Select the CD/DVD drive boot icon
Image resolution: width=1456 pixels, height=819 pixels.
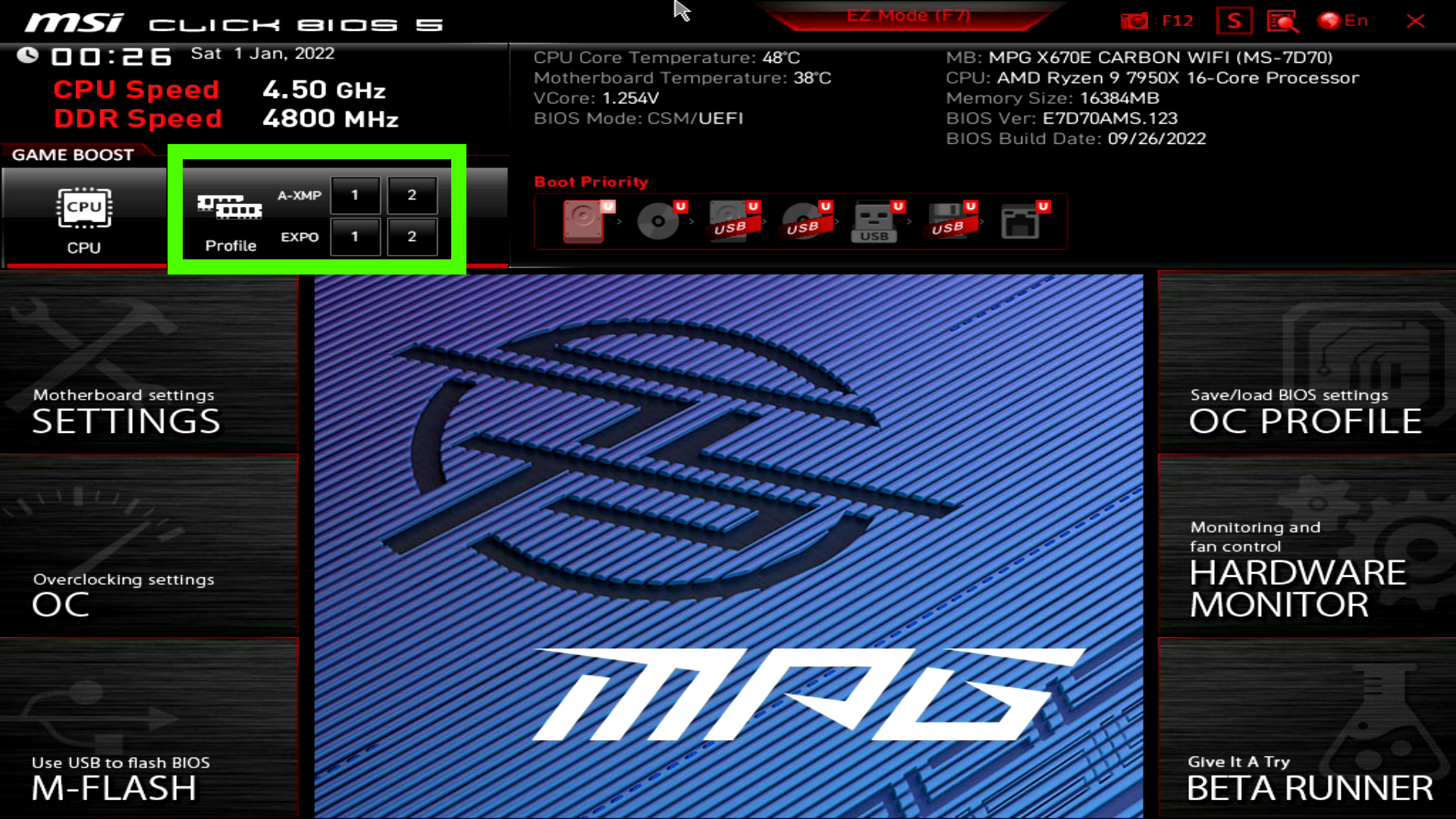(x=657, y=221)
